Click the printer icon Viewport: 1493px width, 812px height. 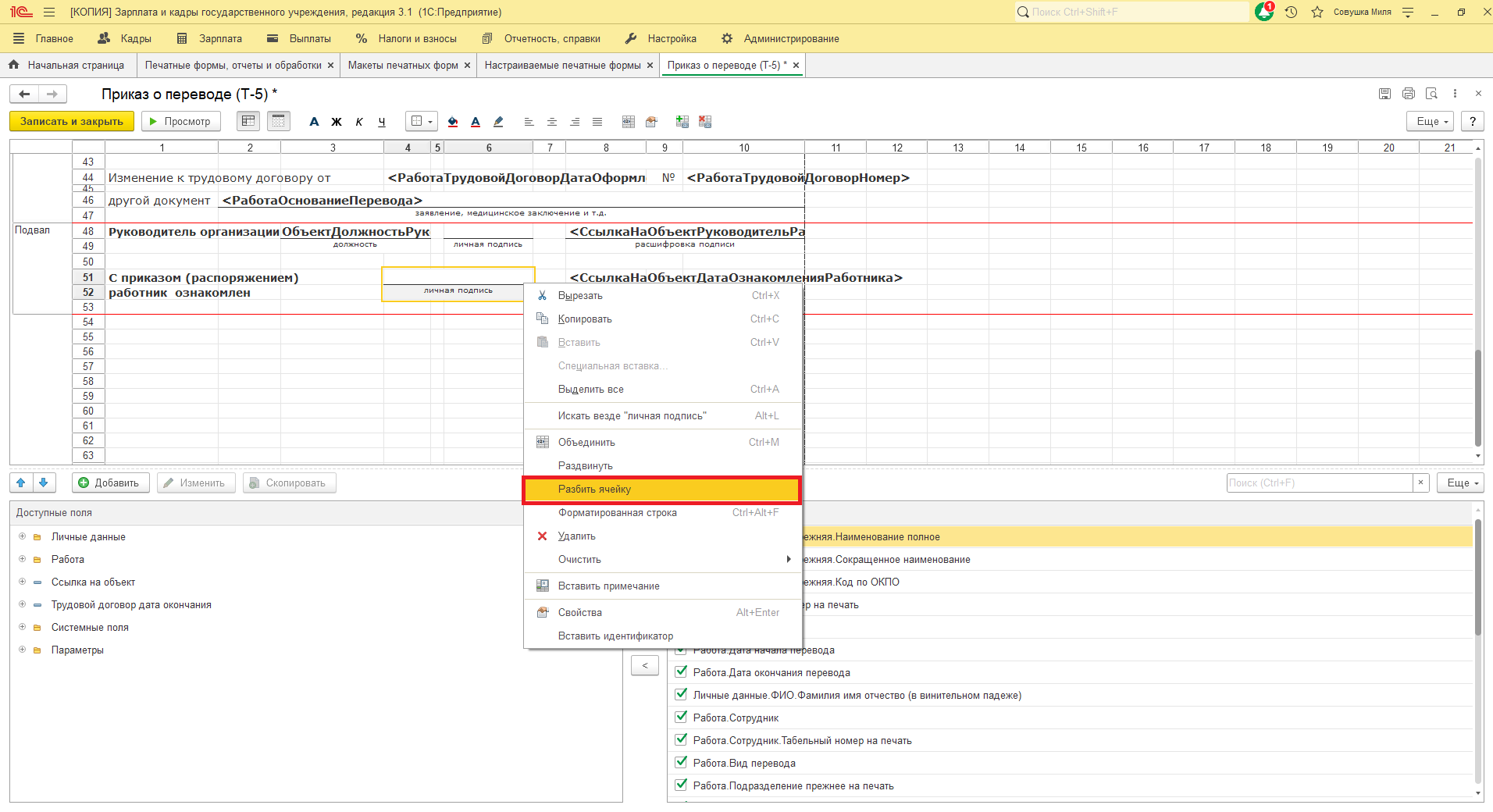point(1409,94)
